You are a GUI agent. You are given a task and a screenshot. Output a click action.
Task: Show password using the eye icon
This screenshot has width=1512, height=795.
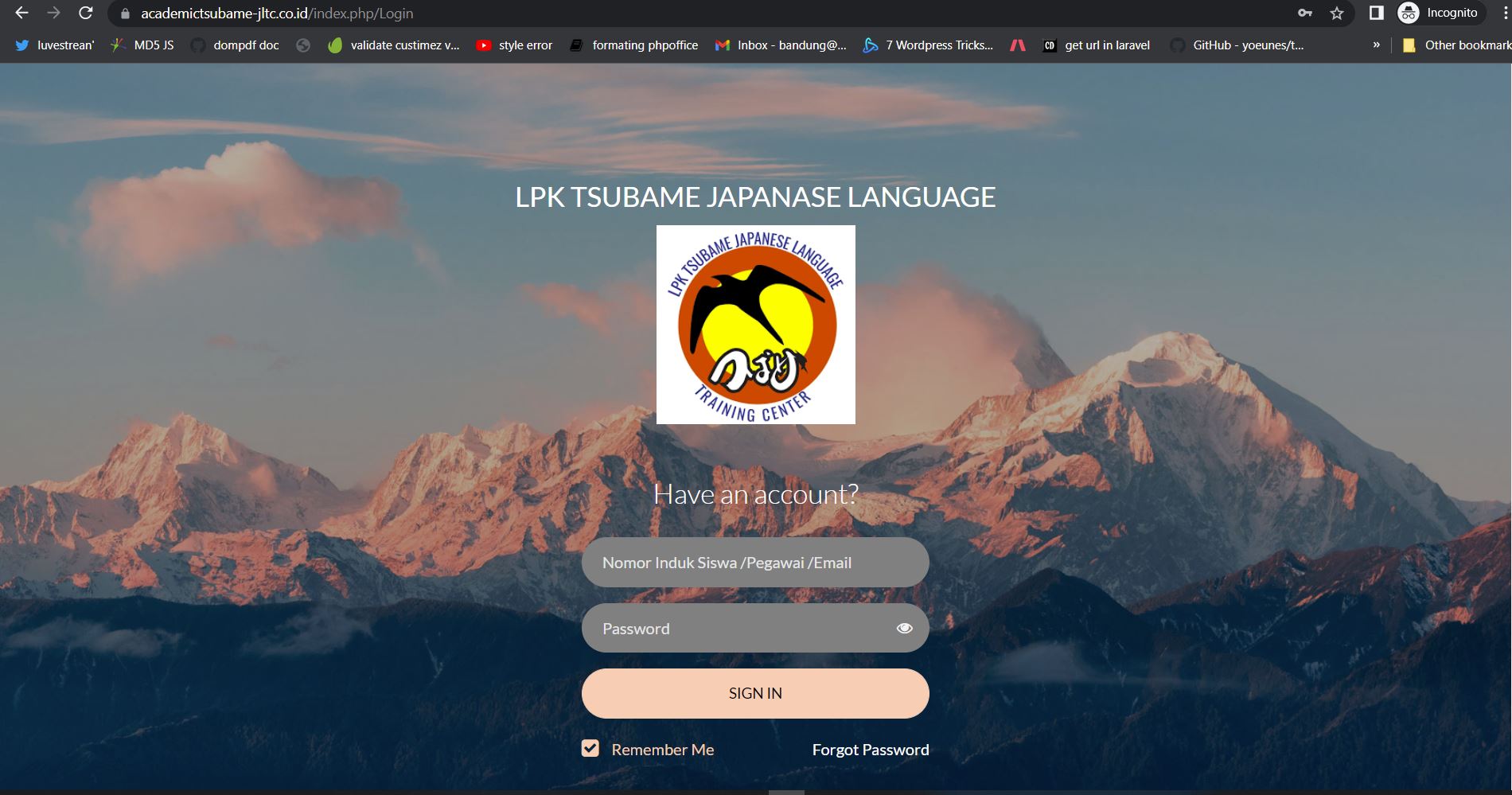(x=904, y=629)
